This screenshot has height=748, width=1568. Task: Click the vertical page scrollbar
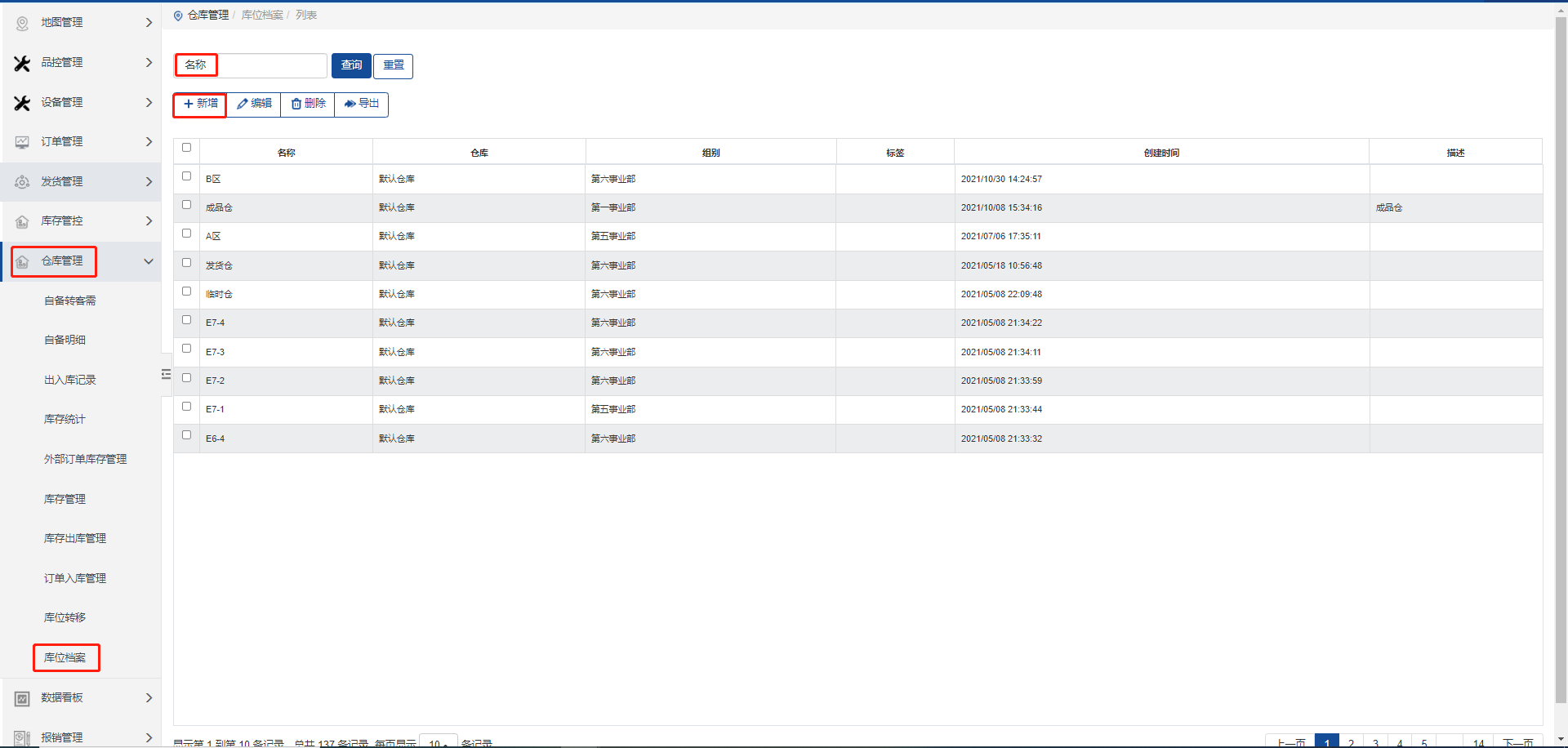coord(1561,359)
